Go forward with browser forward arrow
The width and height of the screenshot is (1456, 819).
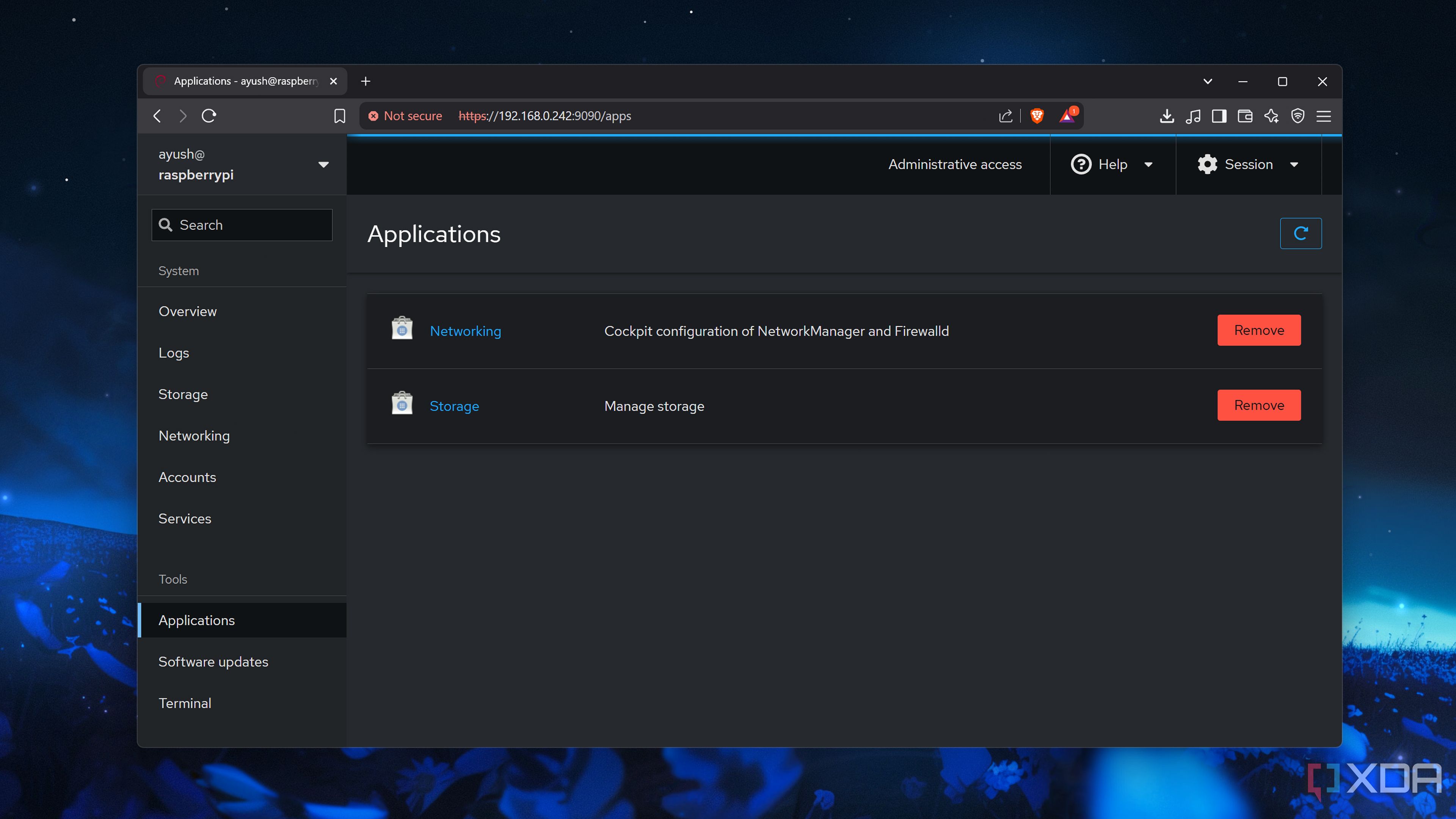(x=183, y=116)
